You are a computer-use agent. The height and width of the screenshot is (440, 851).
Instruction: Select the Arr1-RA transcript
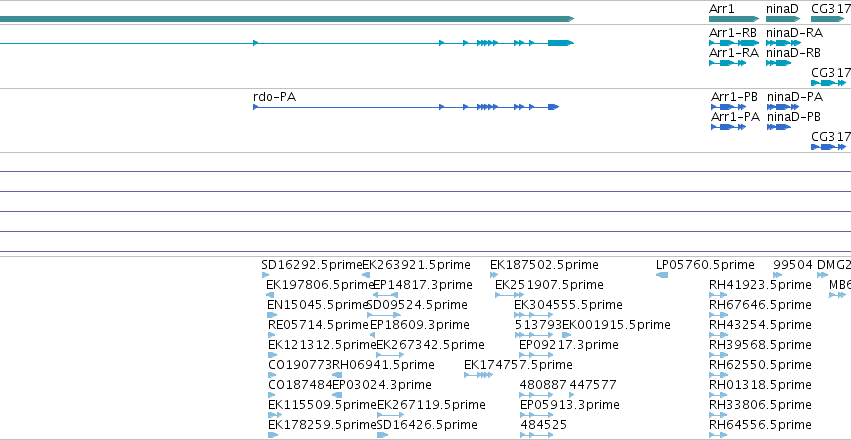click(727, 63)
